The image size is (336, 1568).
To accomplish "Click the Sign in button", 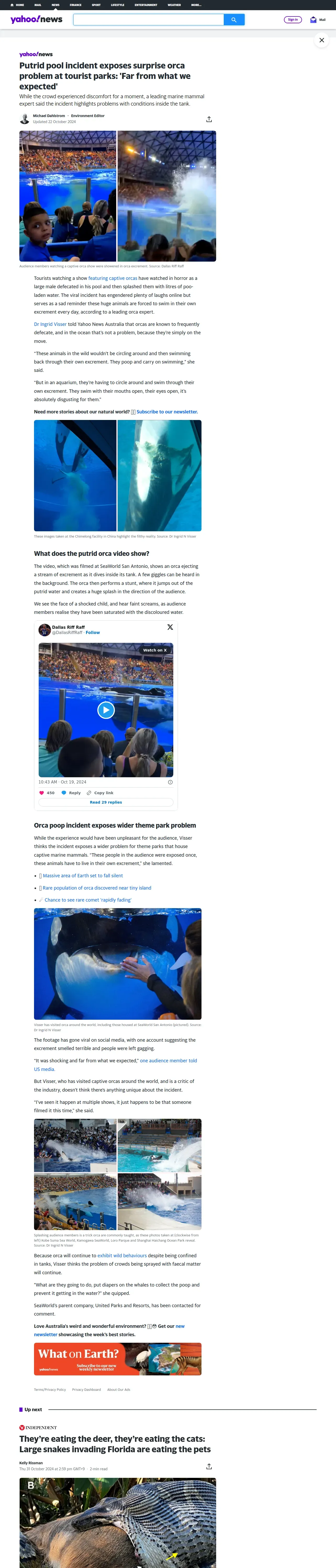I will point(293,20).
